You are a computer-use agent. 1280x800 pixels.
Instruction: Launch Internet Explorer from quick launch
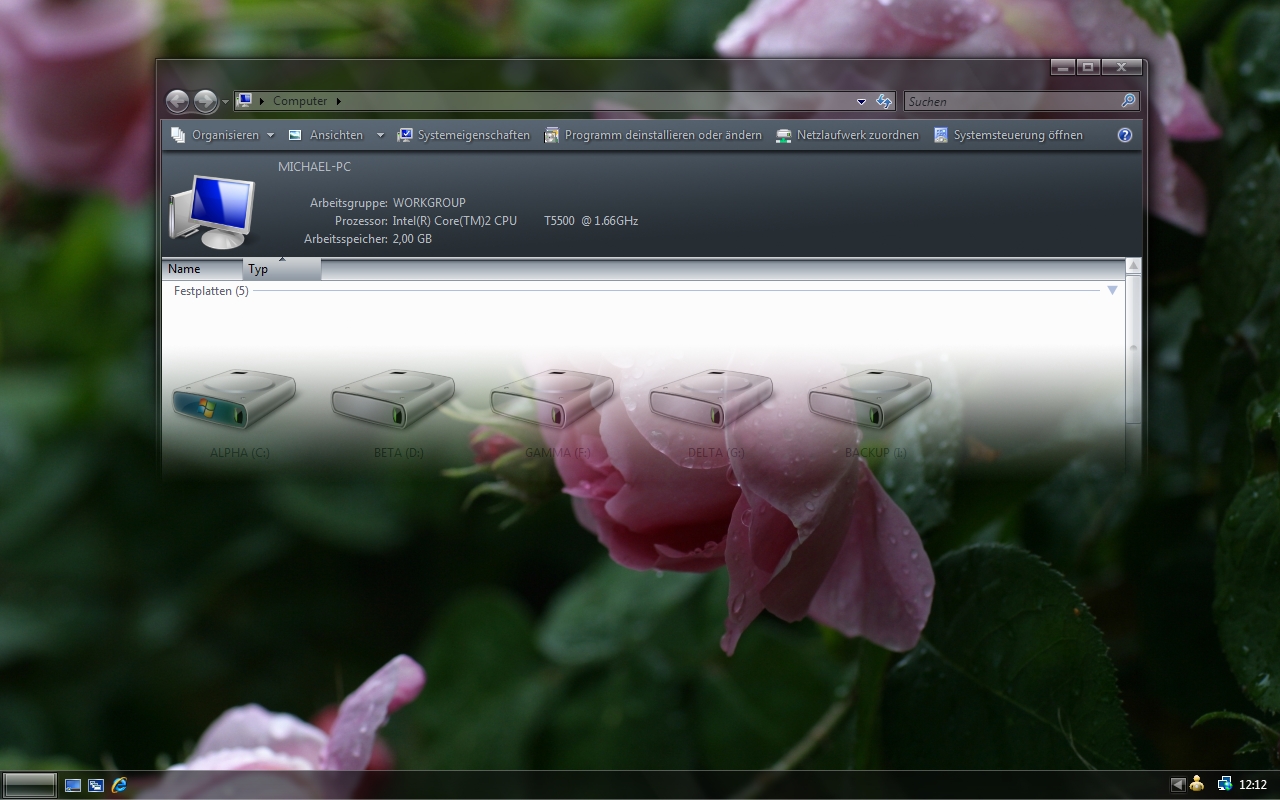coord(120,785)
